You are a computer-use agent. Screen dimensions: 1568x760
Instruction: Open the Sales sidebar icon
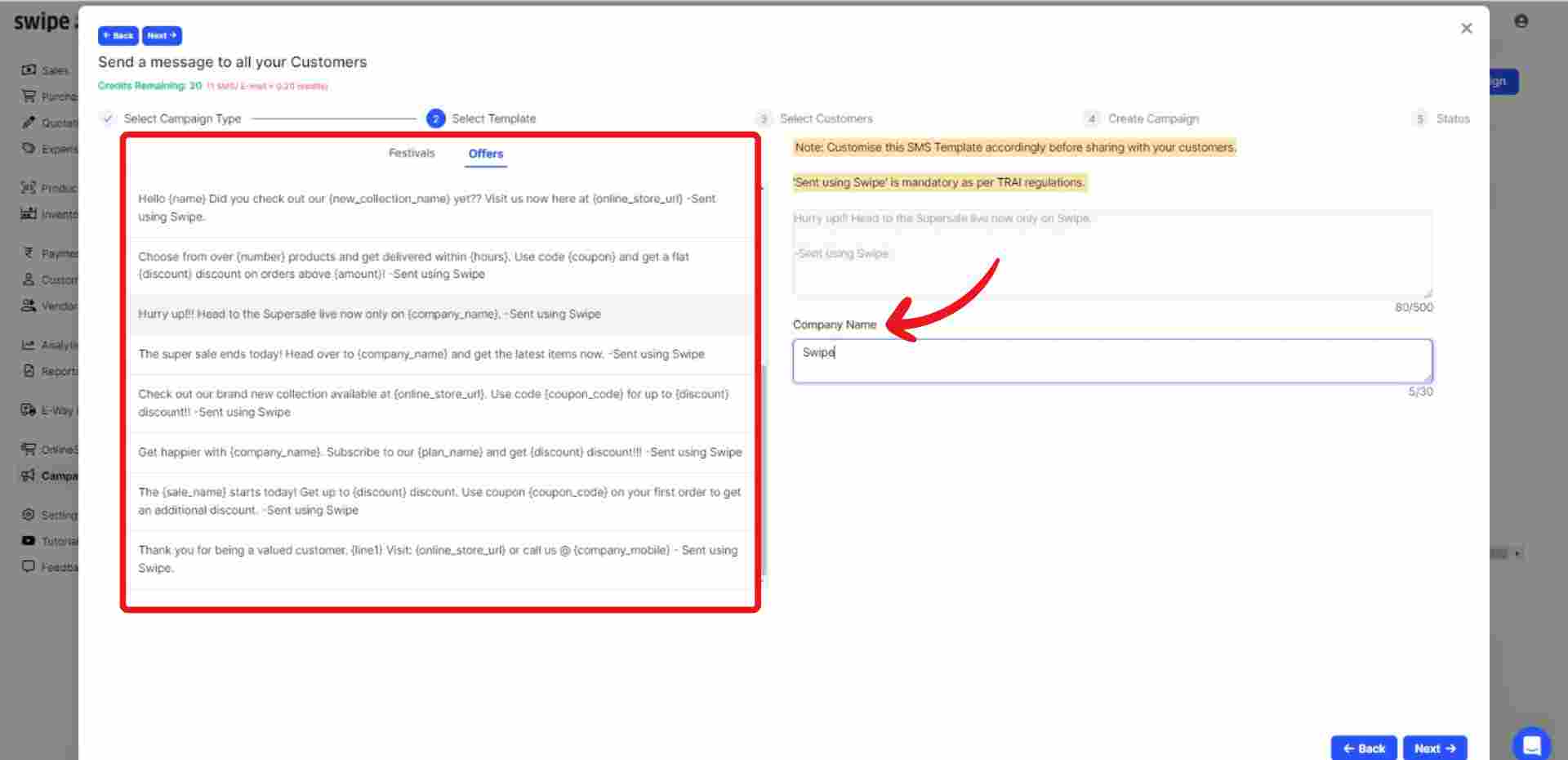(x=29, y=70)
